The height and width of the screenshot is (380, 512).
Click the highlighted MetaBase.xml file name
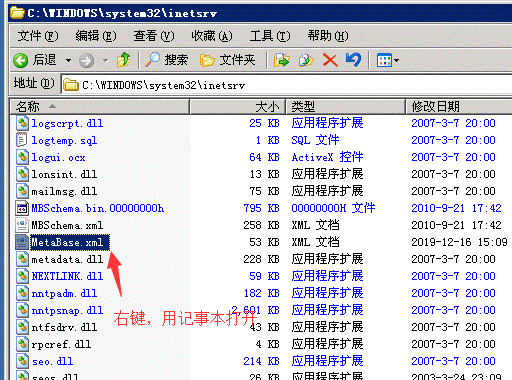tap(70, 242)
